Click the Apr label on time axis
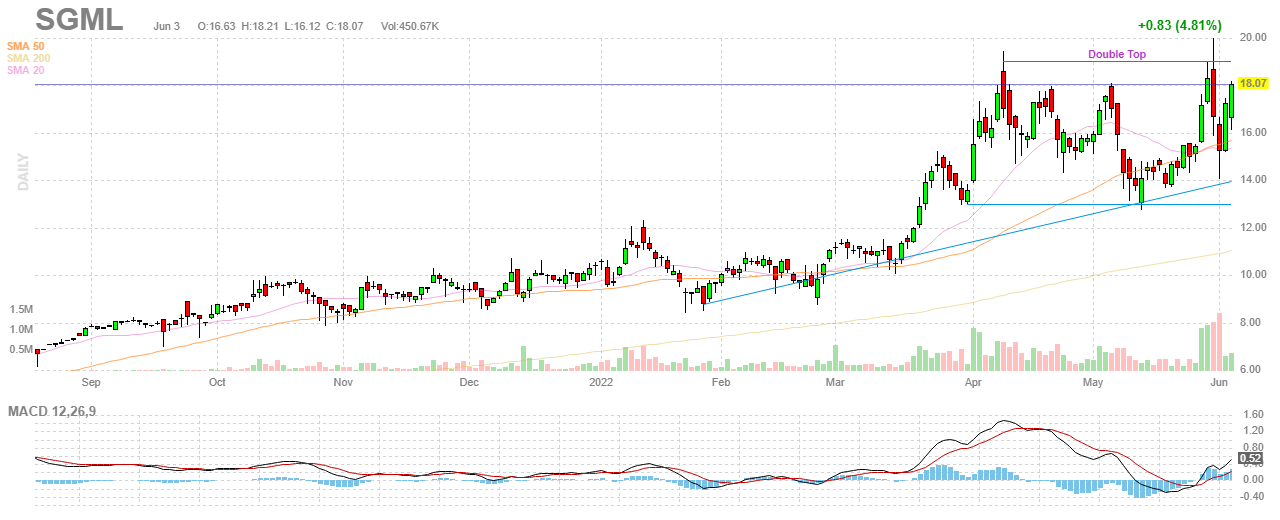Screen dimensions: 1280x520 pos(971,382)
